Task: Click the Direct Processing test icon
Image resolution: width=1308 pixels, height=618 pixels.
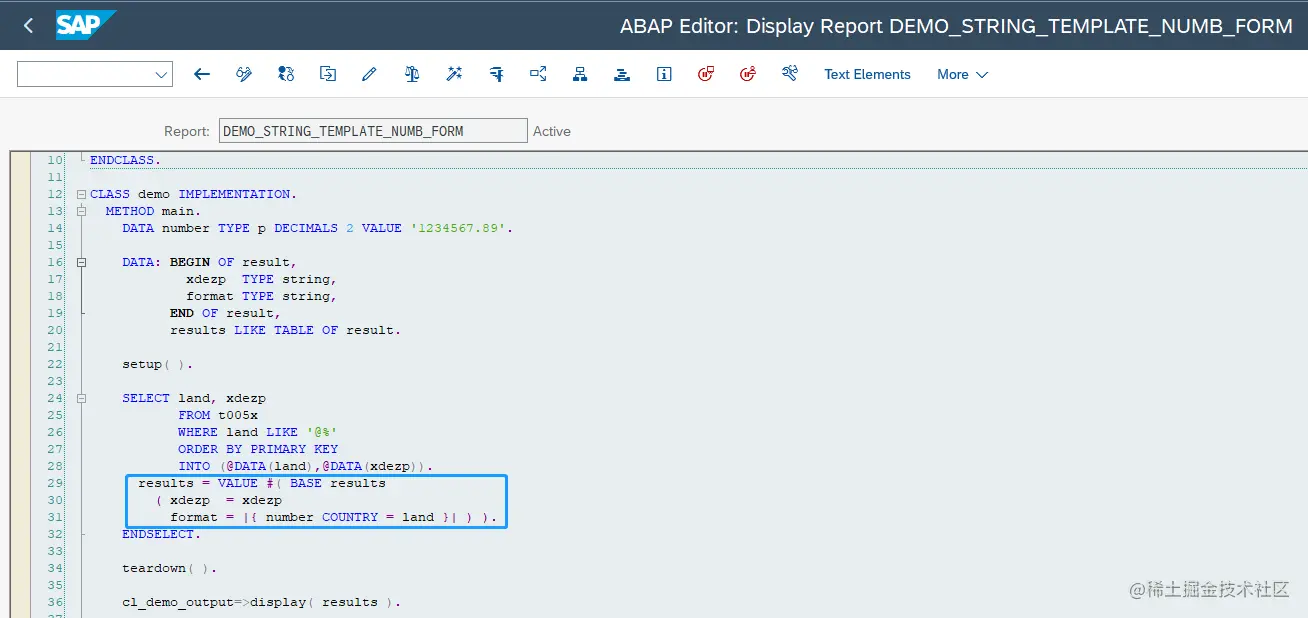Action: click(496, 74)
